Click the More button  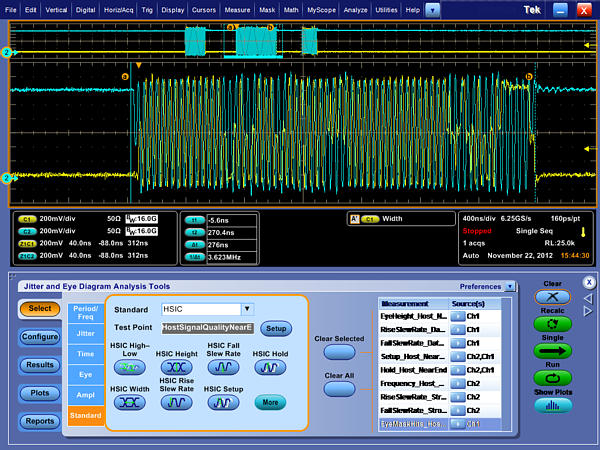click(270, 403)
